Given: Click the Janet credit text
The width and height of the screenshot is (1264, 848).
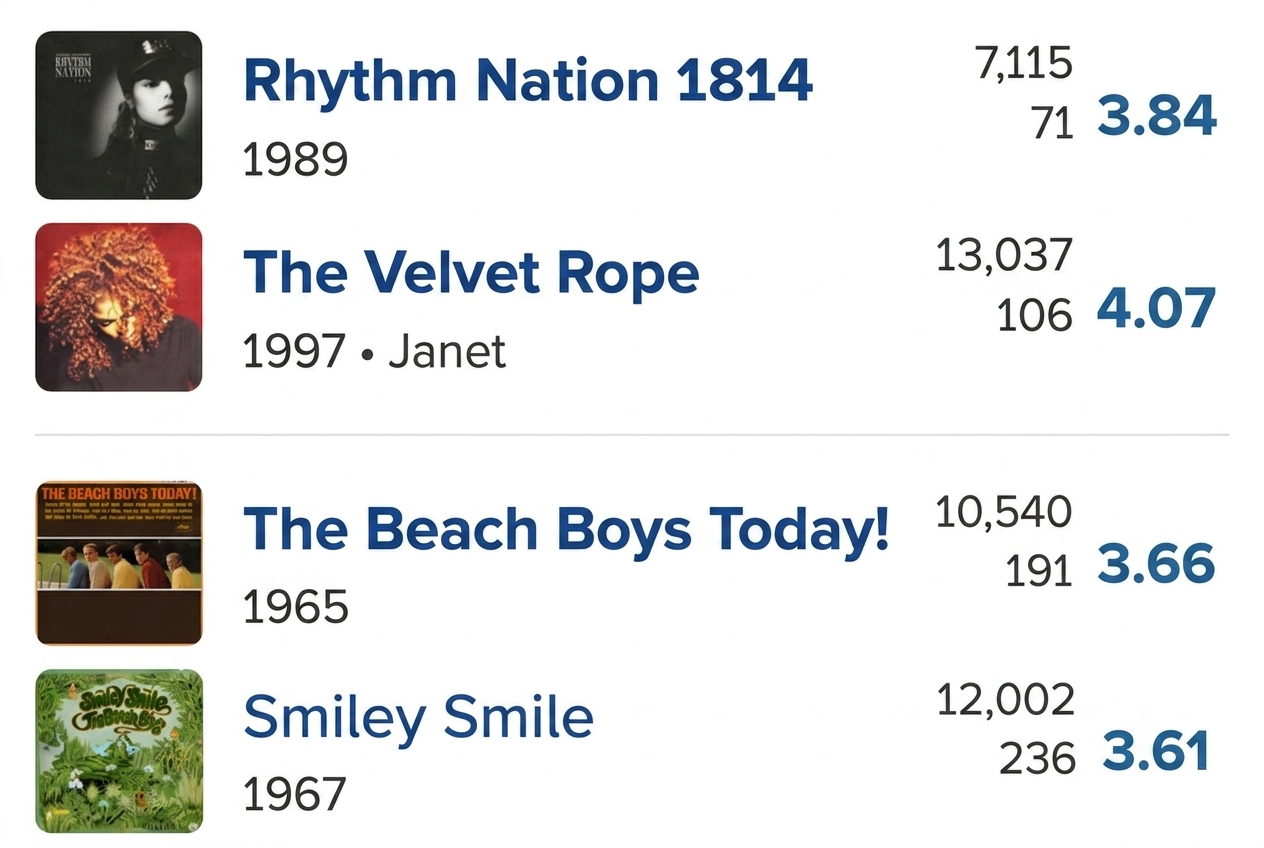Looking at the screenshot, I should tap(447, 351).
